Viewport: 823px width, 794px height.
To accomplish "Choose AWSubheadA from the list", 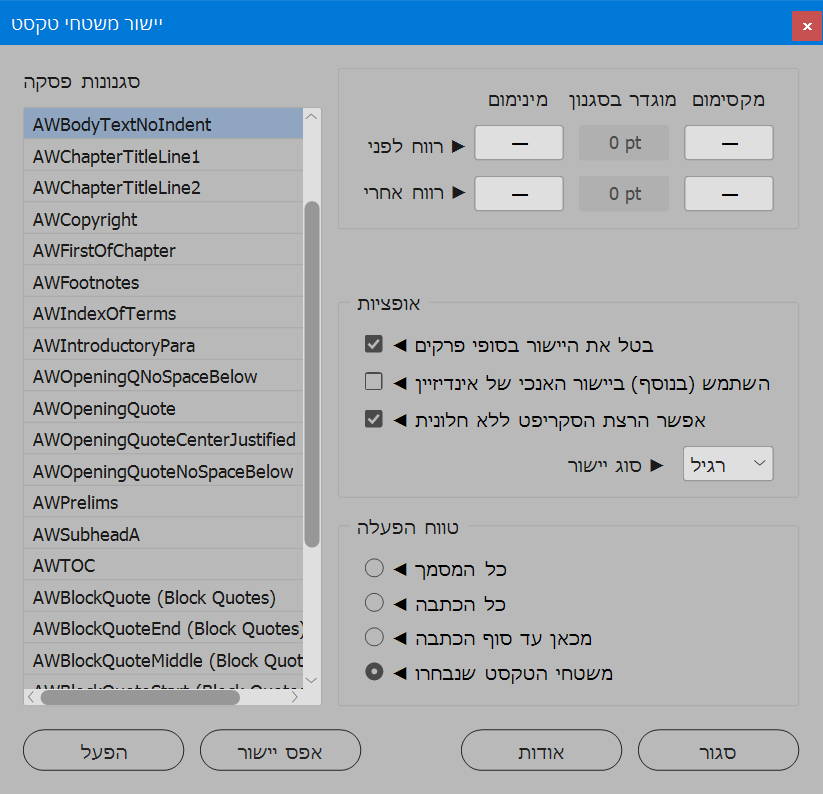I will coord(163,534).
